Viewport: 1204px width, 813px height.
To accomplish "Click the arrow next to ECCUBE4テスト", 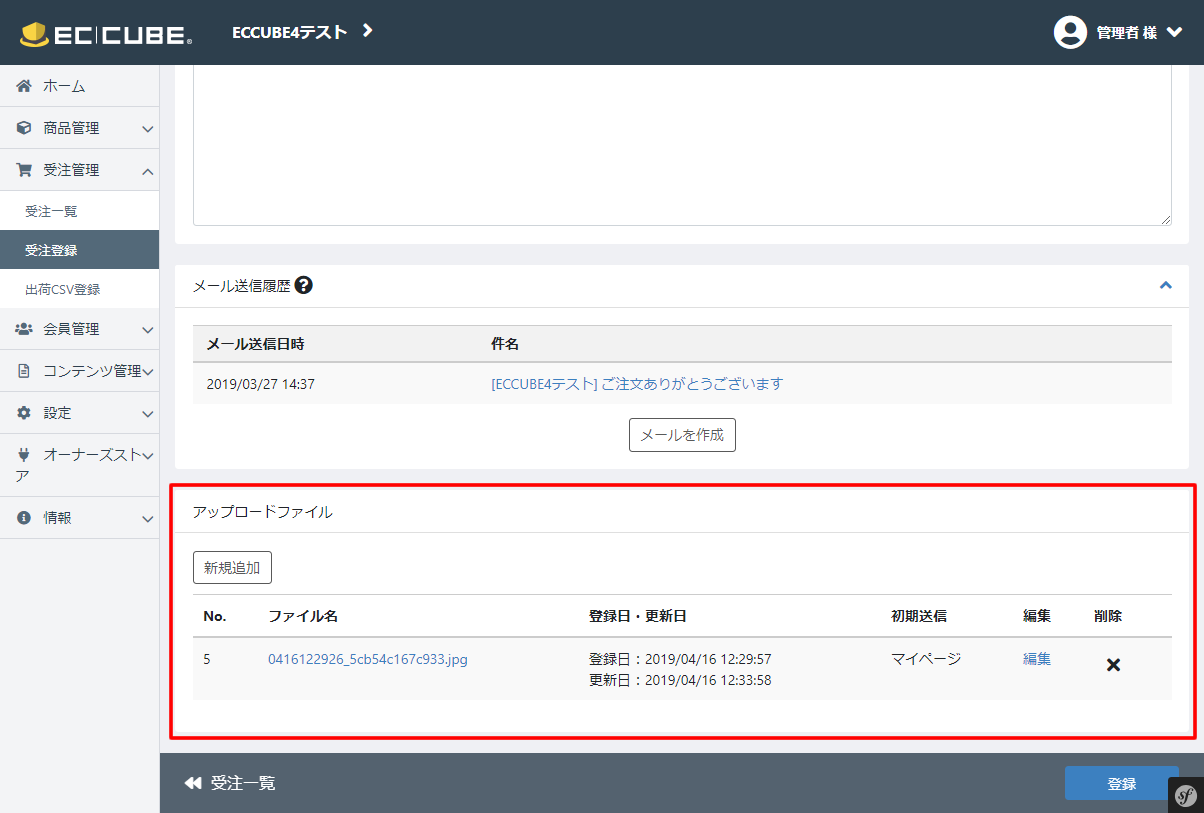I will pos(367,31).
